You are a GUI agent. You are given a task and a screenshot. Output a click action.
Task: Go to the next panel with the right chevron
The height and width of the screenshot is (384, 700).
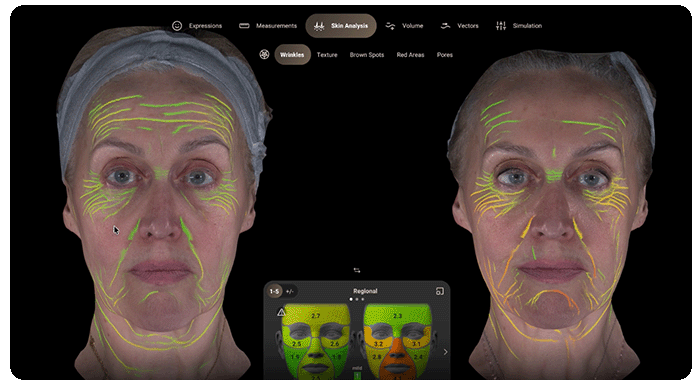tap(445, 352)
